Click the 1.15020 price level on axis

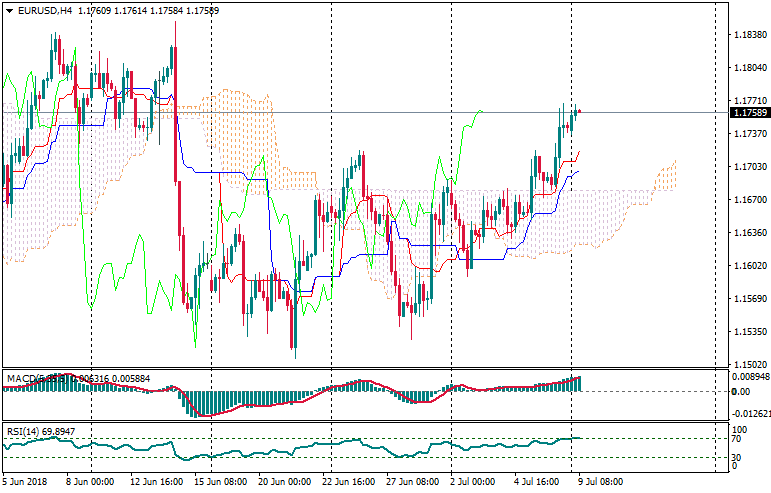pos(743,365)
